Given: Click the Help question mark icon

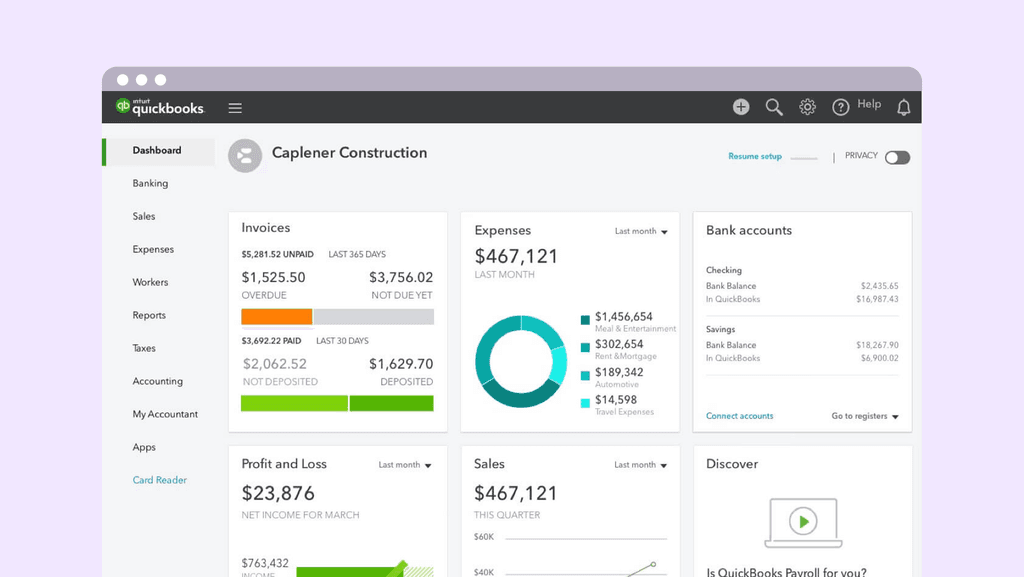Looking at the screenshot, I should tap(841, 106).
